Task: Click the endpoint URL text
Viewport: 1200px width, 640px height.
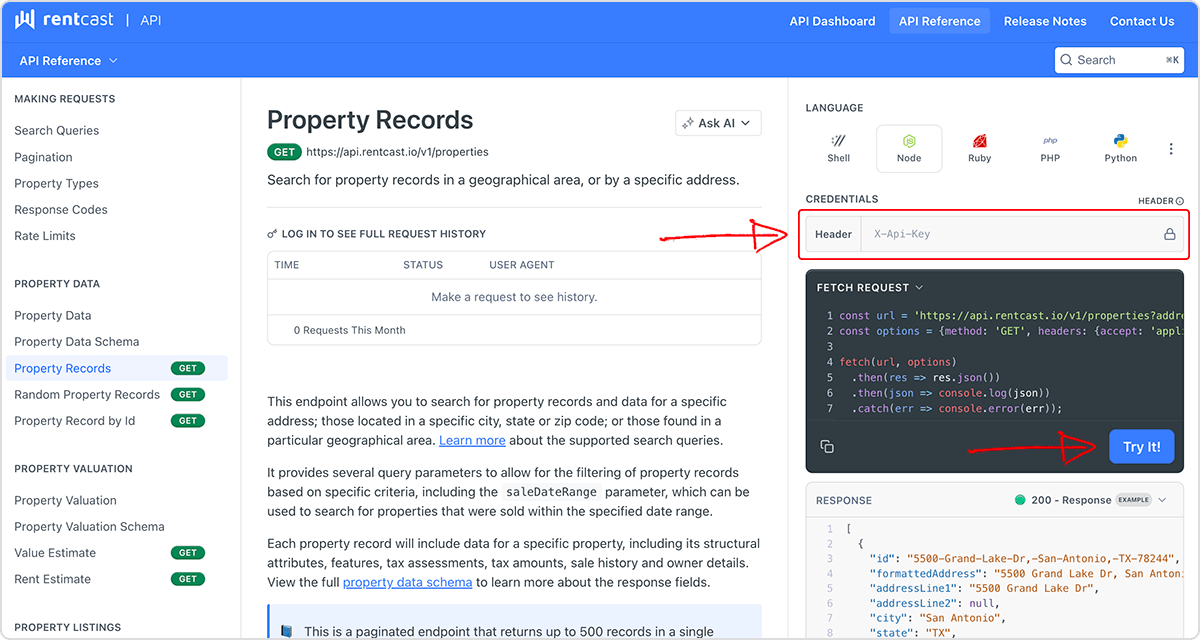Action: coord(397,152)
